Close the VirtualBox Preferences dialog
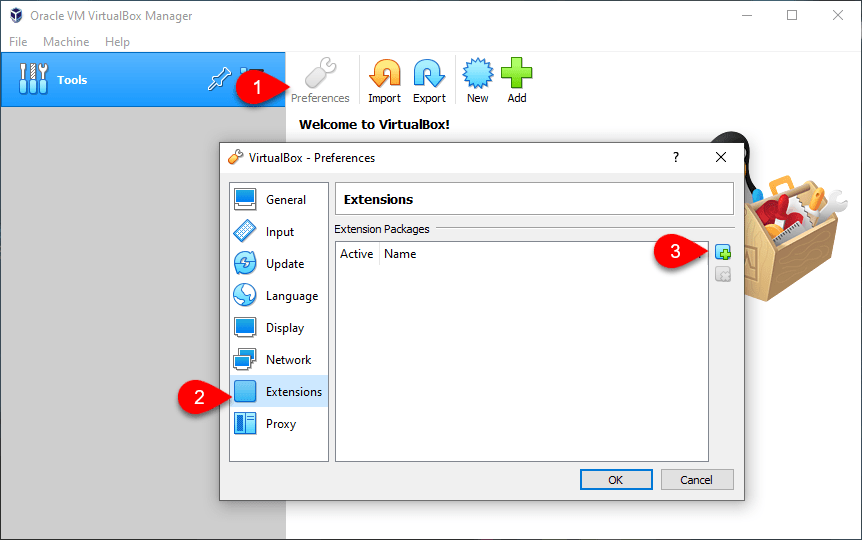862x540 pixels. 721,157
